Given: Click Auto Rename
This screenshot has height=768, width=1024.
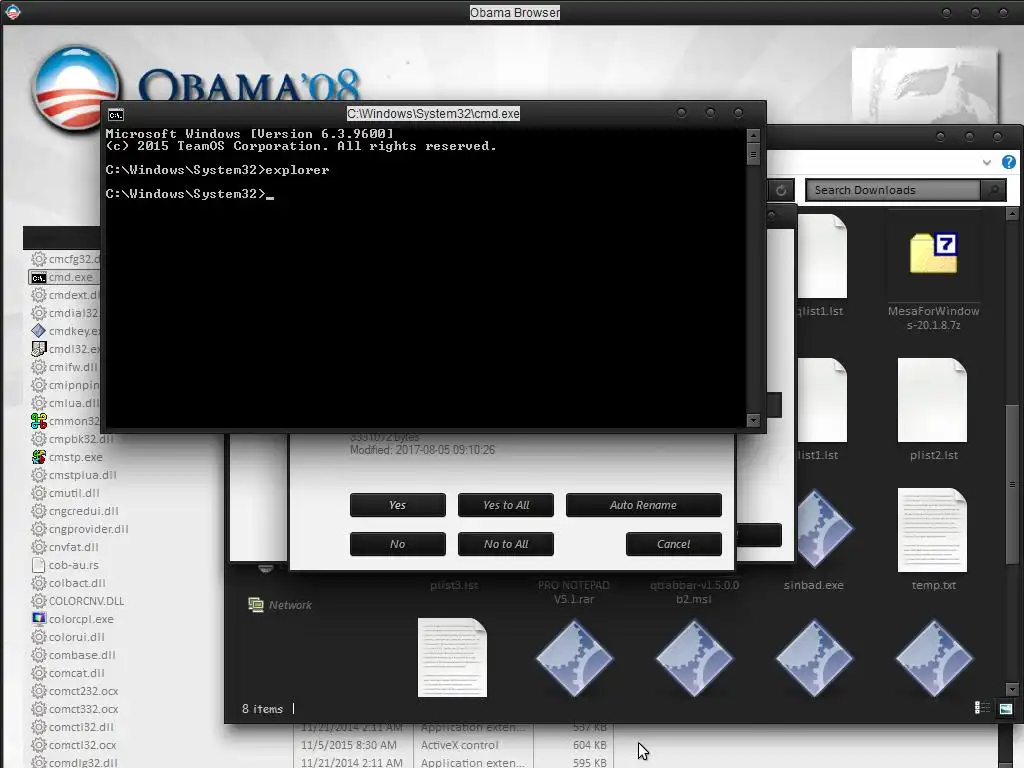Looking at the screenshot, I should 643,505.
